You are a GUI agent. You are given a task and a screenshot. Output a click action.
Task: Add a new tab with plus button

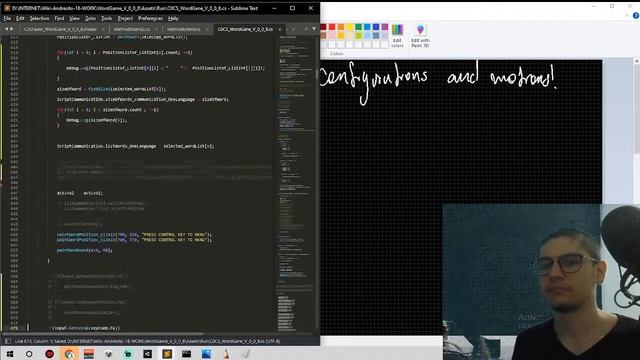pyautogui.click(x=306, y=29)
